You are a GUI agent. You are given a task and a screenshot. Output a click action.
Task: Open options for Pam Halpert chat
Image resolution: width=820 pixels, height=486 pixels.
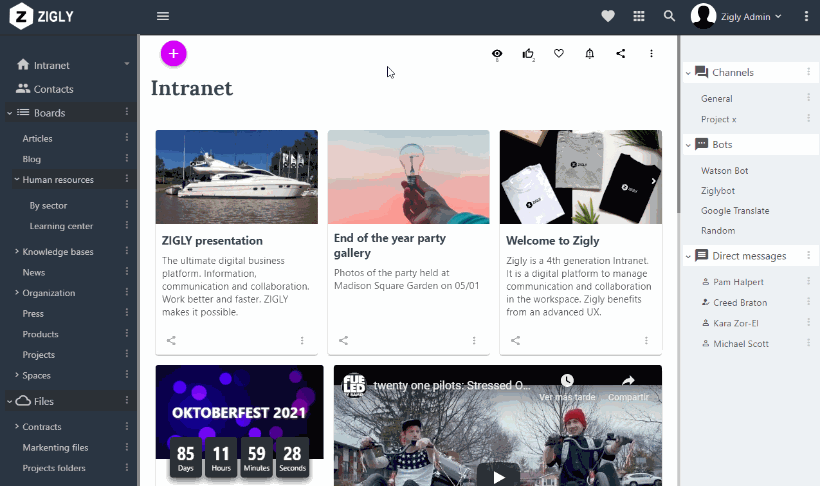click(808, 281)
